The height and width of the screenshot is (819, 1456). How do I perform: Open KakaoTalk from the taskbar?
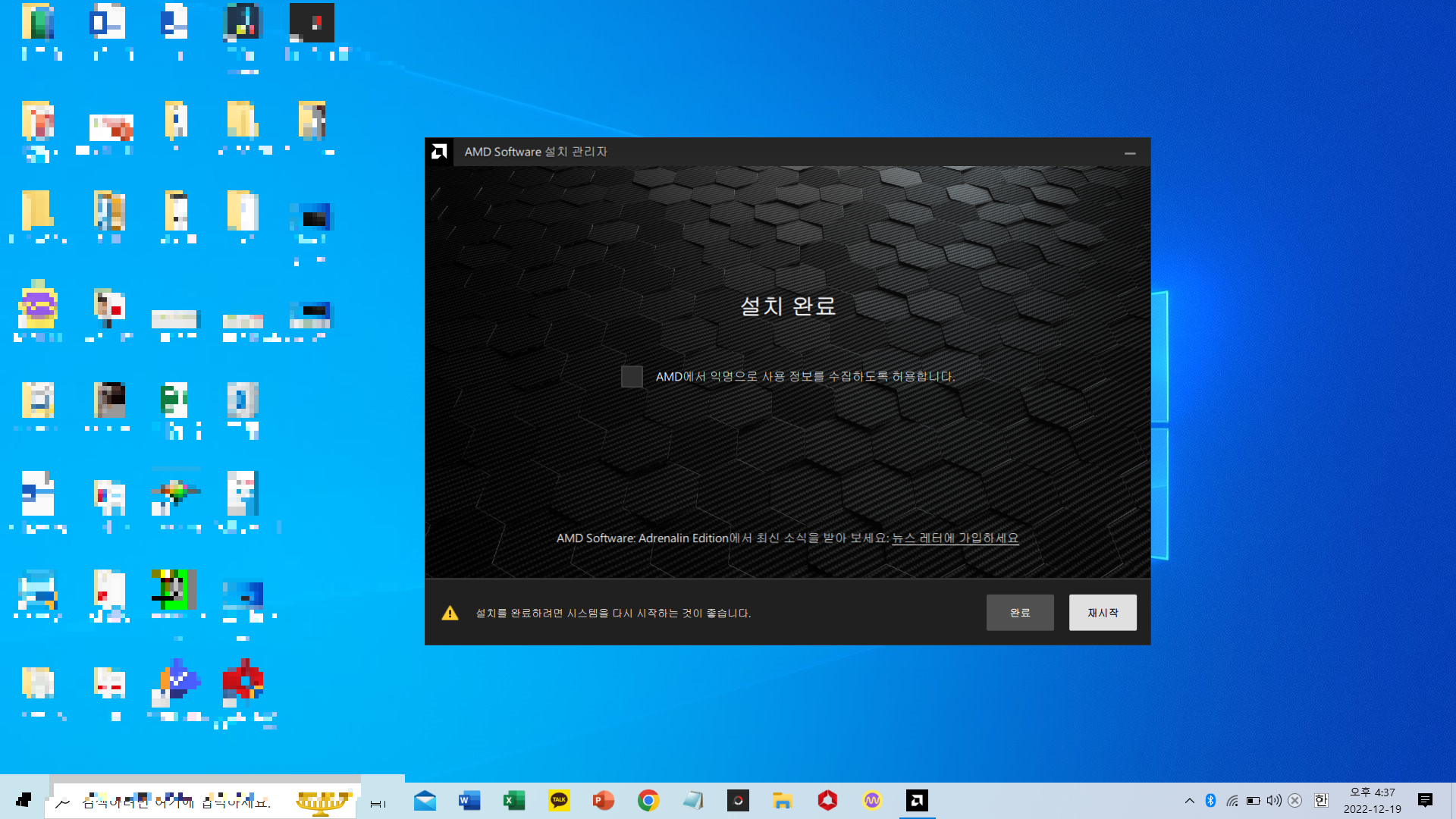pyautogui.click(x=559, y=801)
